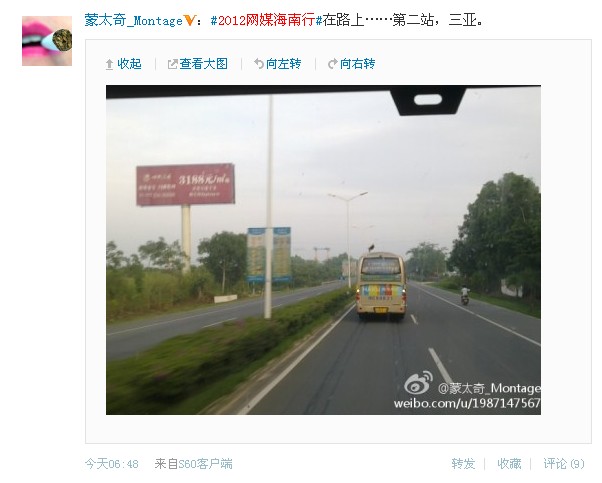Click the highway bus photo
The width and height of the screenshot is (602, 483).
[x=323, y=250]
